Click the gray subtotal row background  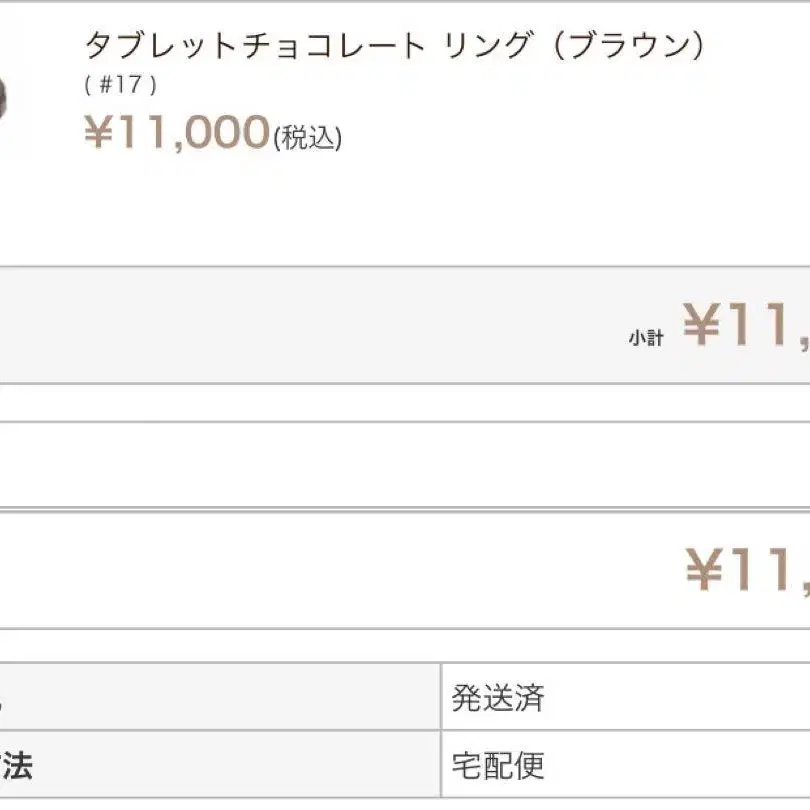click(300, 326)
